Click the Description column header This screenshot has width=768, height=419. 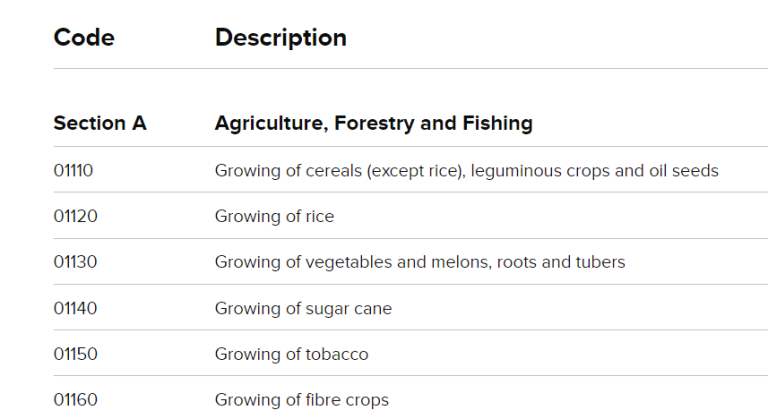pos(280,38)
